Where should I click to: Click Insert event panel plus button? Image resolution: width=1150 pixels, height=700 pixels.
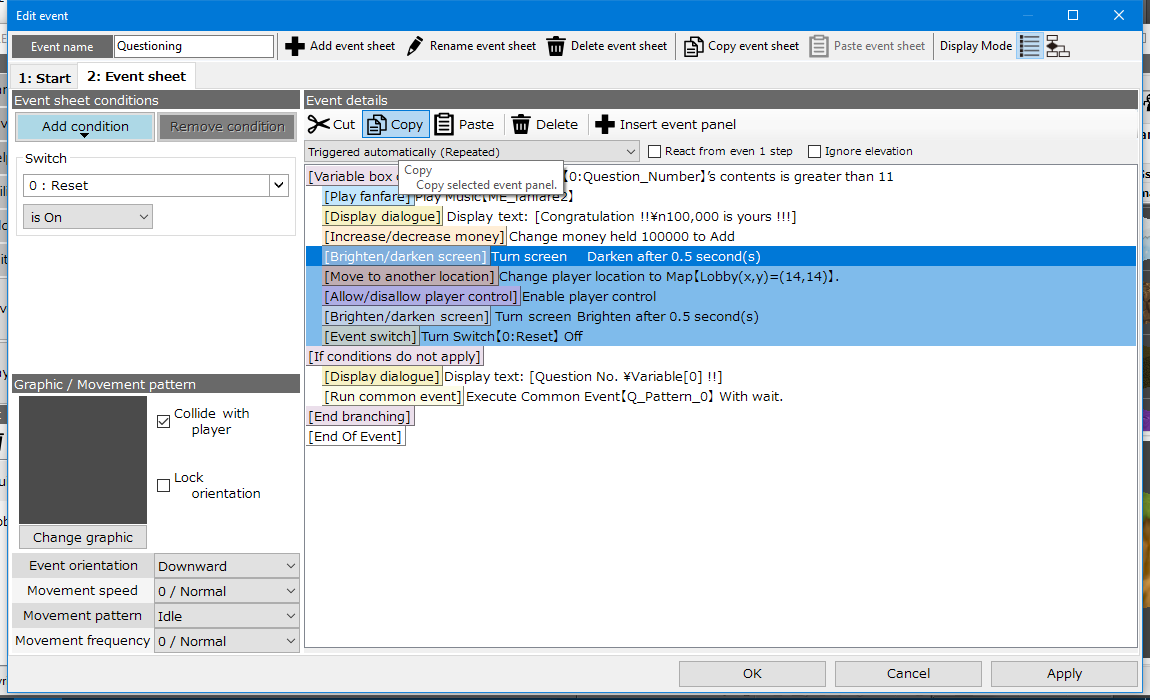[665, 125]
